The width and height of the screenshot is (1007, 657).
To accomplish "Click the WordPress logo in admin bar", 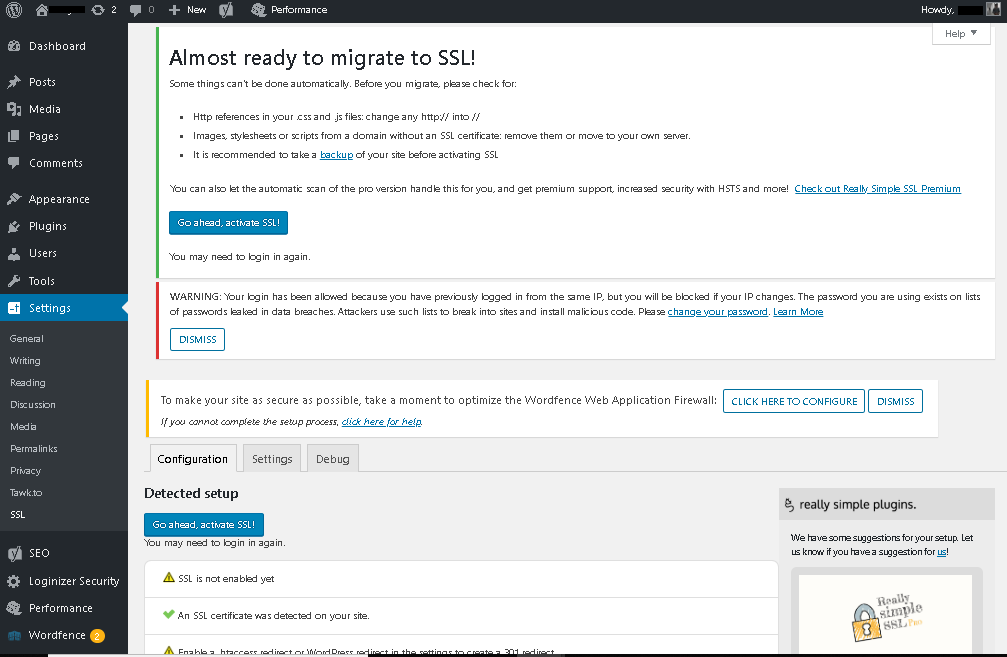I will pyautogui.click(x=13, y=10).
